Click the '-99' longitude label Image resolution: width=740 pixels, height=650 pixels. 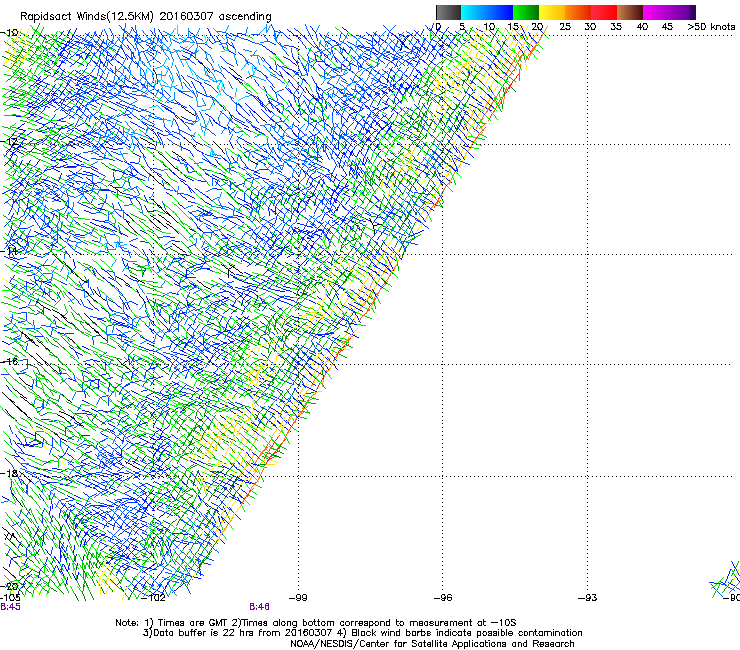pos(298,598)
